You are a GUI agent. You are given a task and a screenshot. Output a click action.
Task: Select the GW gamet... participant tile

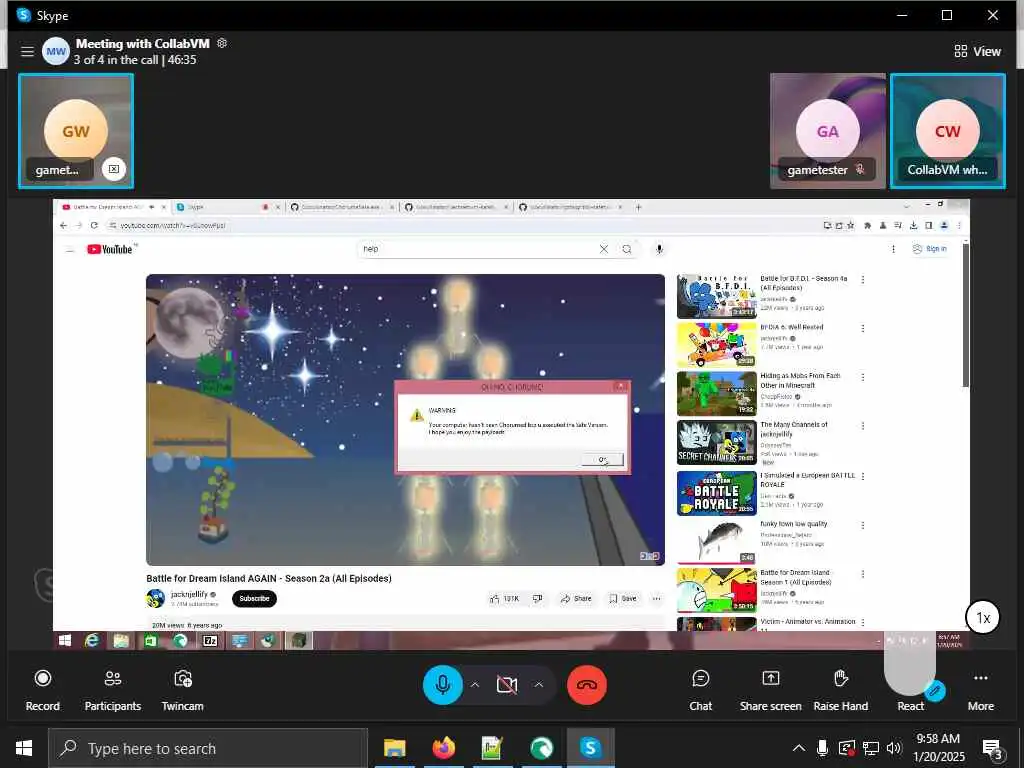(76, 131)
